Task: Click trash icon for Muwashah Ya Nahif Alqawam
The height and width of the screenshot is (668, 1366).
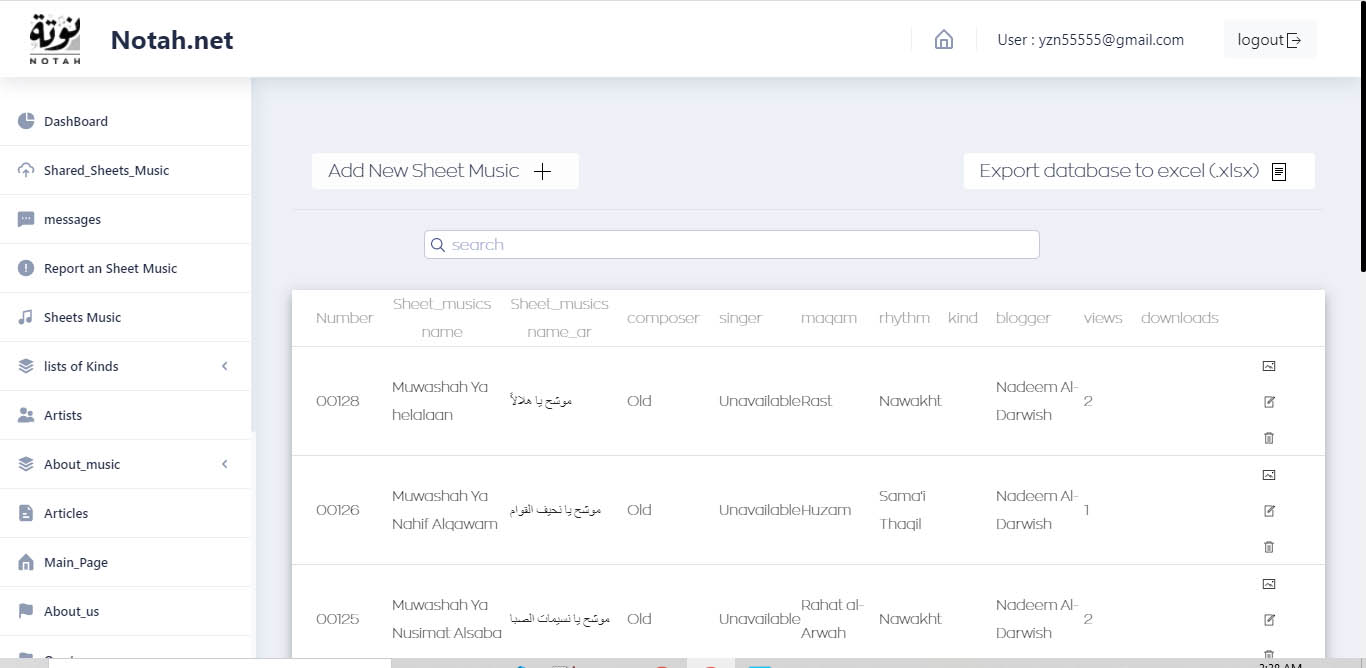Action: 1269,547
